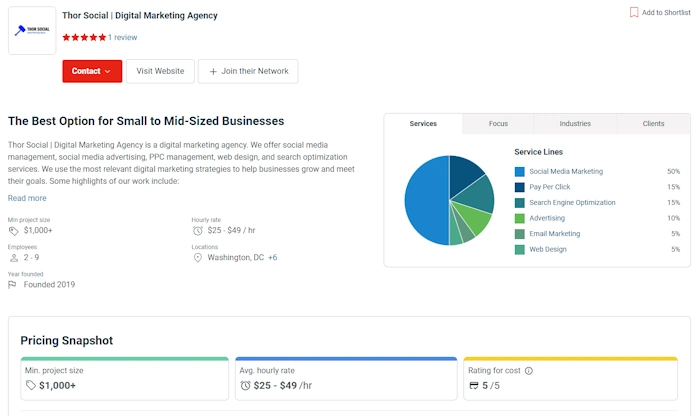The height and width of the screenshot is (416, 700).
Task: Click the info icon beside Rating for cost
Action: point(529,371)
